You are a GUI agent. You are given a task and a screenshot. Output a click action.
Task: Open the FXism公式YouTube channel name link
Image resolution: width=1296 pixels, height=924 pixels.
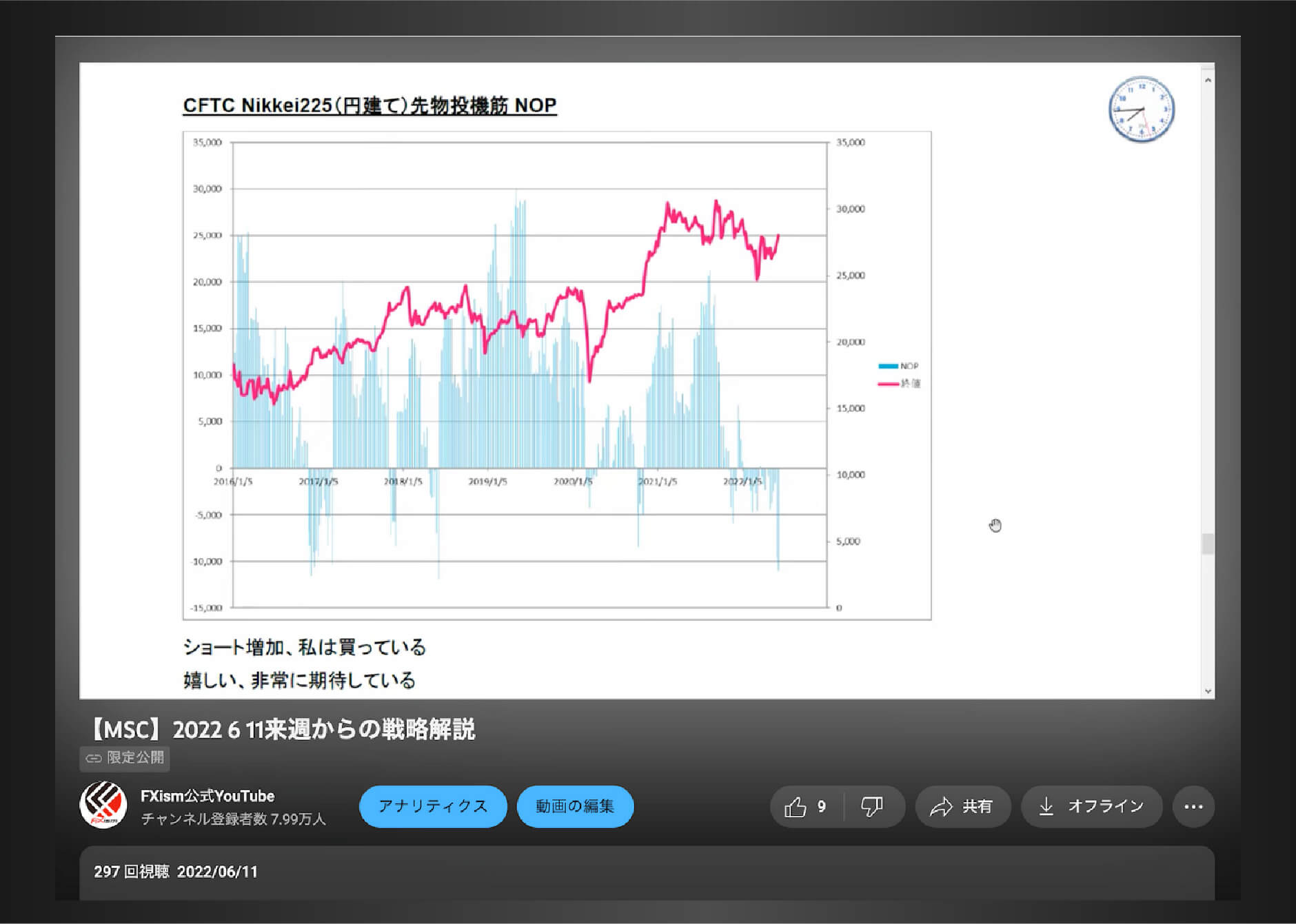(207, 796)
